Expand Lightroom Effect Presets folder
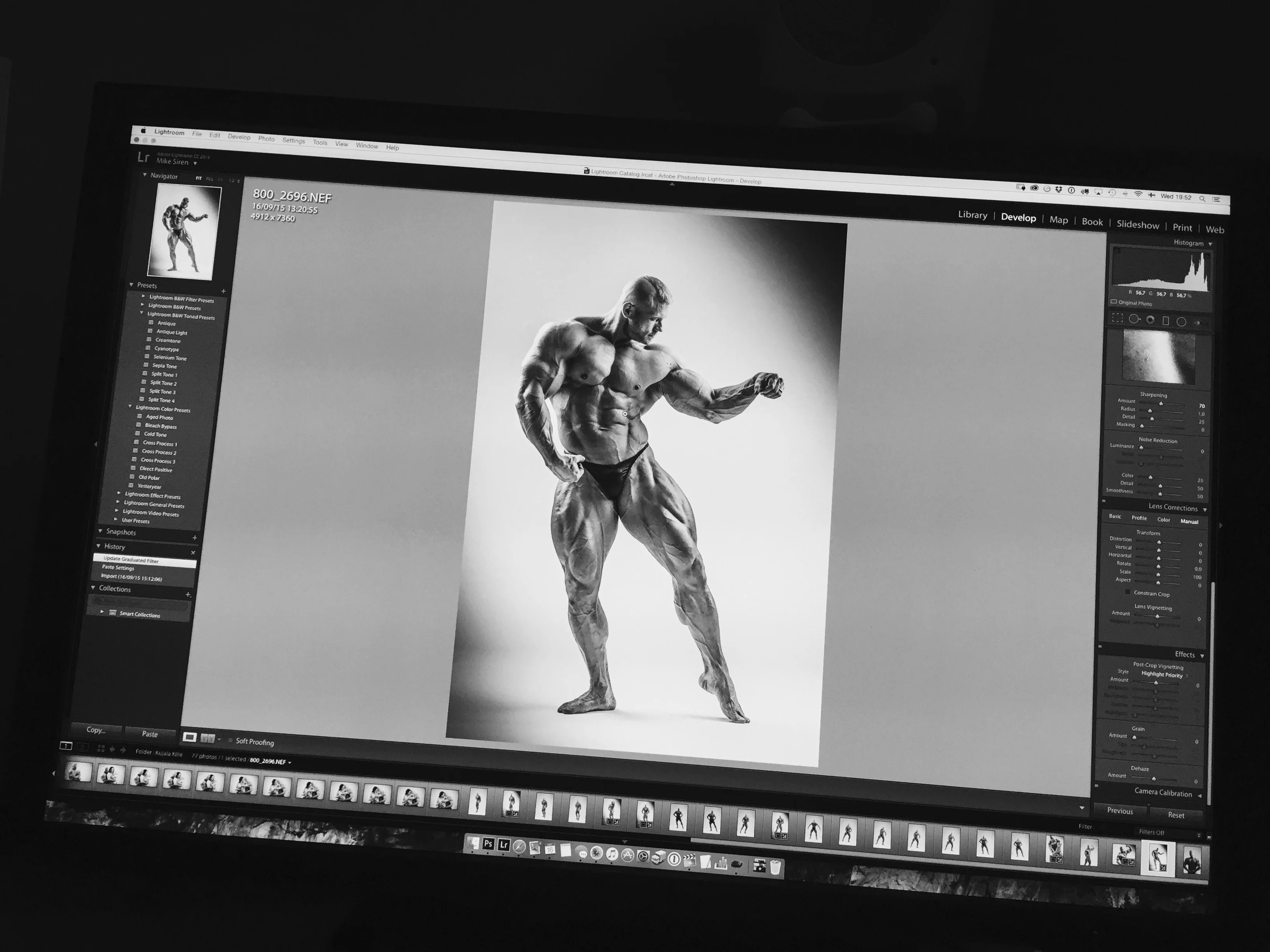The image size is (1270, 952). [x=119, y=493]
